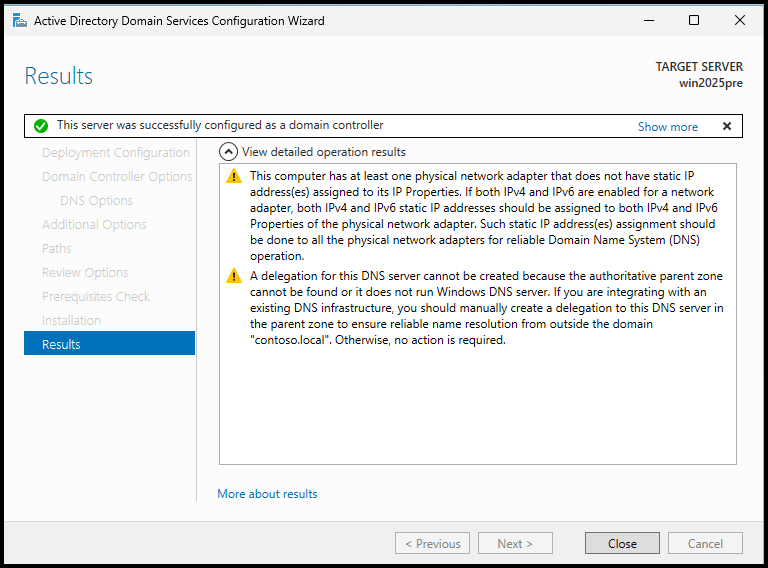Screen dimensions: 768x568
Task: Click the wizard app icon in title bar
Action: tap(20, 20)
